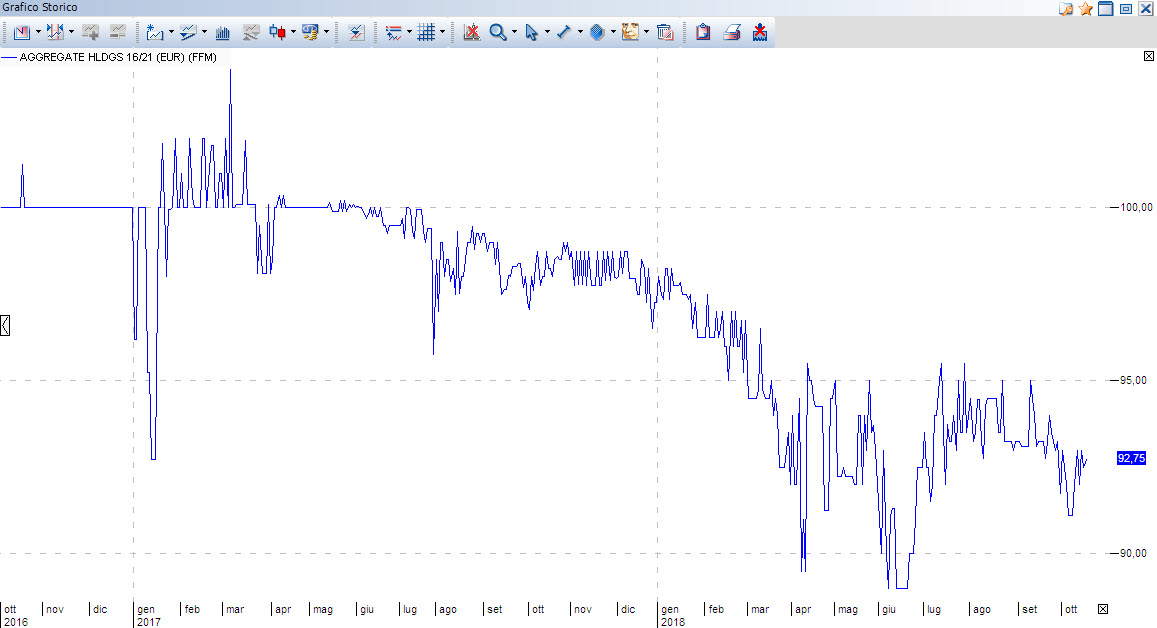Click the 92,75 current price marker
Viewport: 1157px width, 628px height.
[1131, 458]
